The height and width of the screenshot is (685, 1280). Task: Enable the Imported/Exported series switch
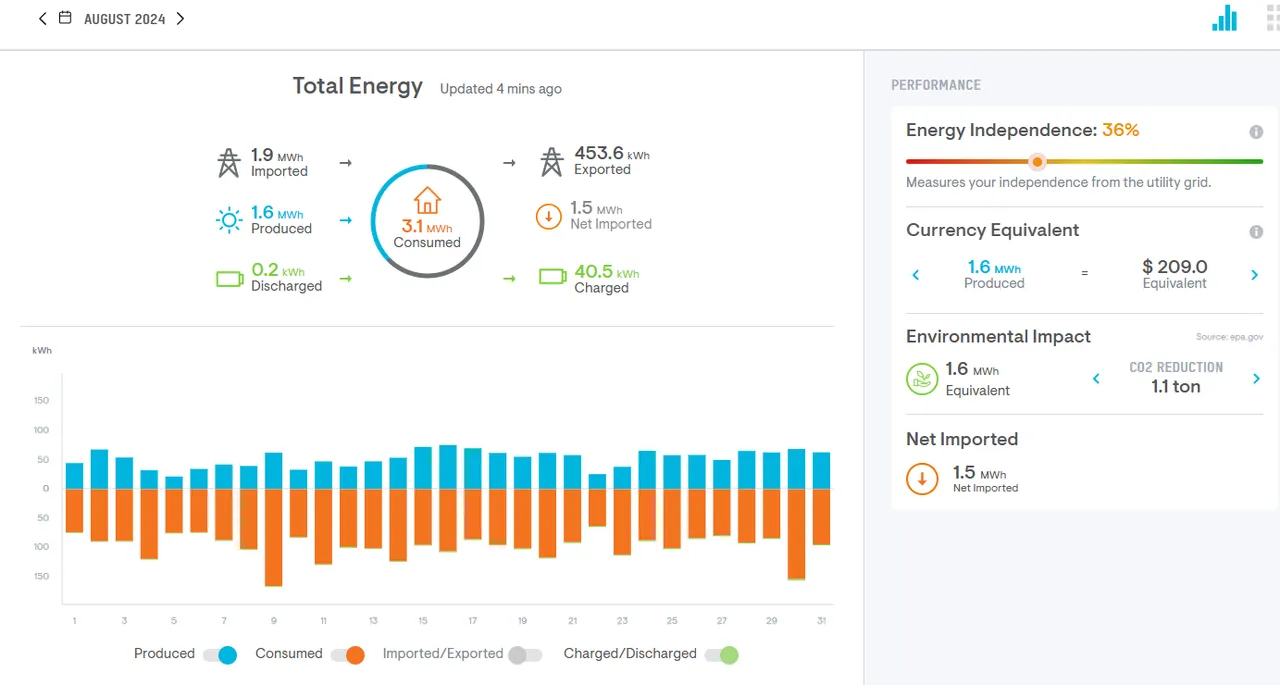[x=525, y=655]
